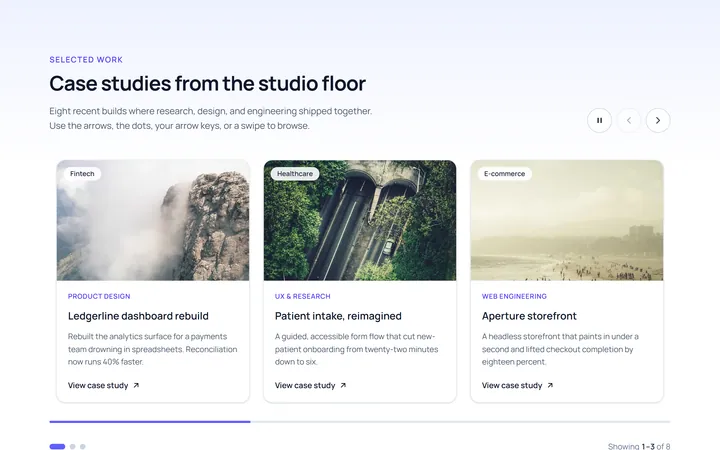Click the SELECTED WORK eyebrow label
This screenshot has width=720, height=450.
click(86, 60)
